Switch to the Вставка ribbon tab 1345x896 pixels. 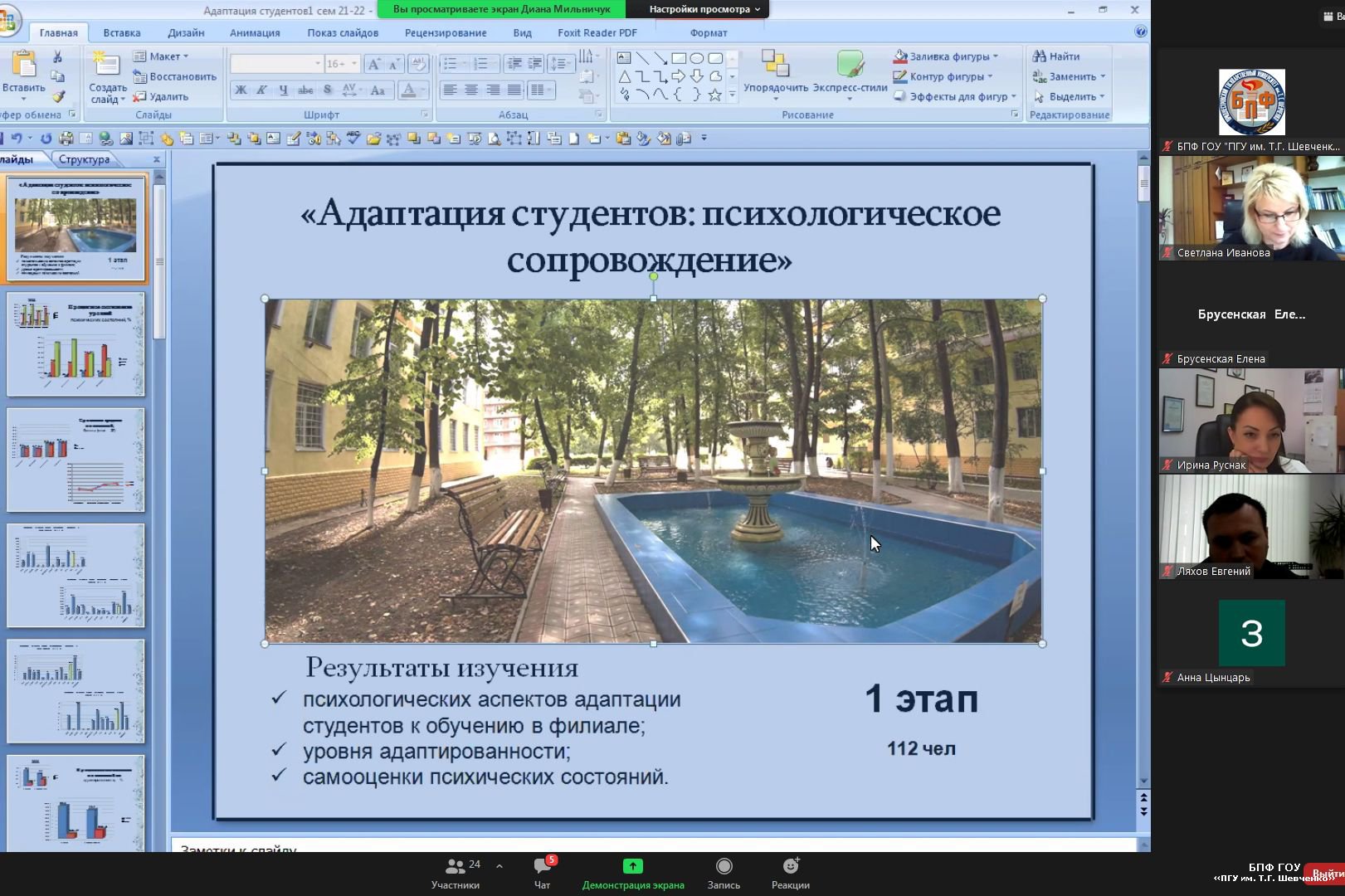[x=122, y=33]
